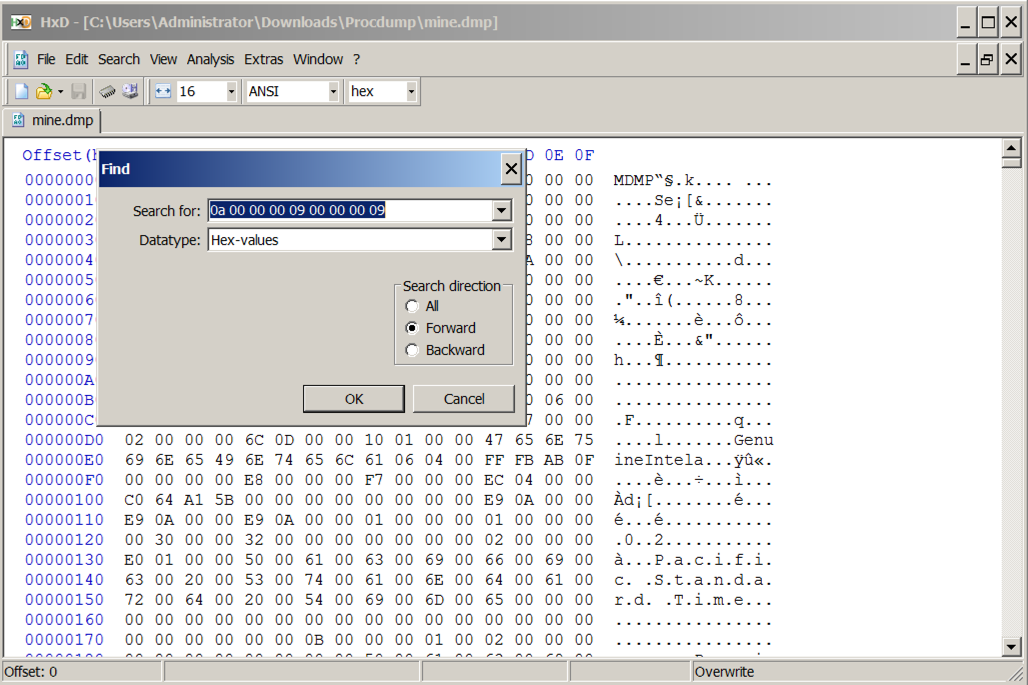
Task: Click decoded text 'r.d. .T.i.m.e...'
Action: click(693, 600)
